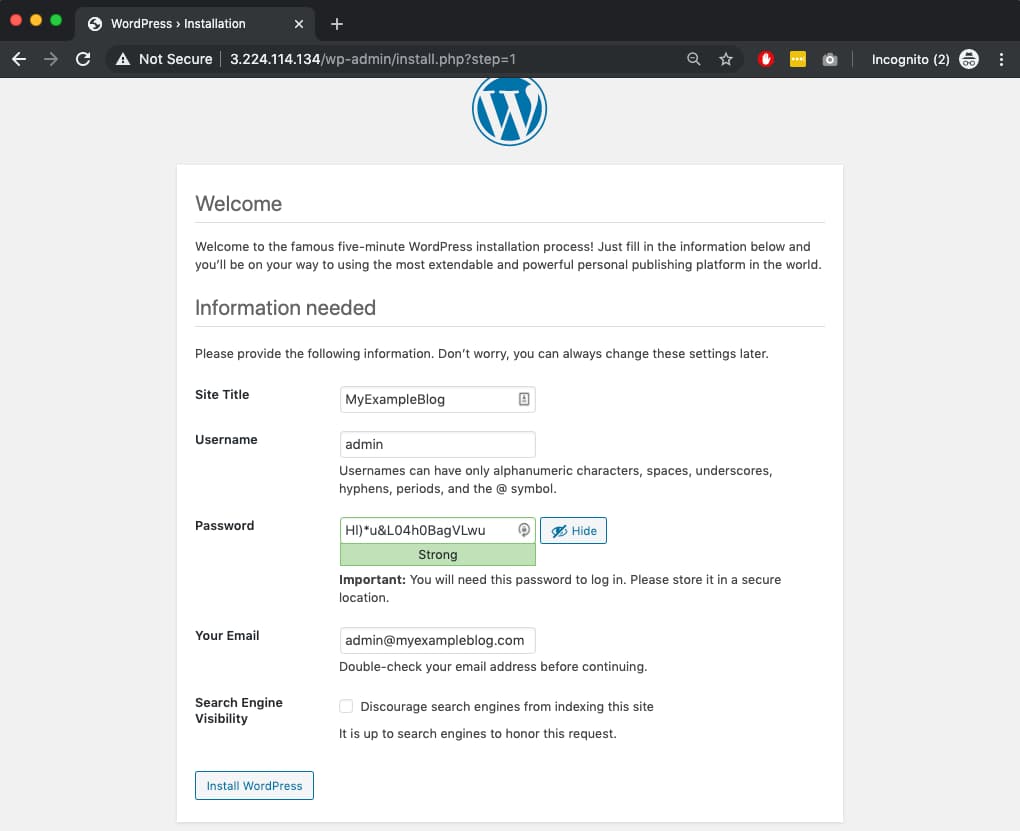Viewport: 1020px width, 831px height.
Task: Open the yellow extension icon
Action: point(798,59)
